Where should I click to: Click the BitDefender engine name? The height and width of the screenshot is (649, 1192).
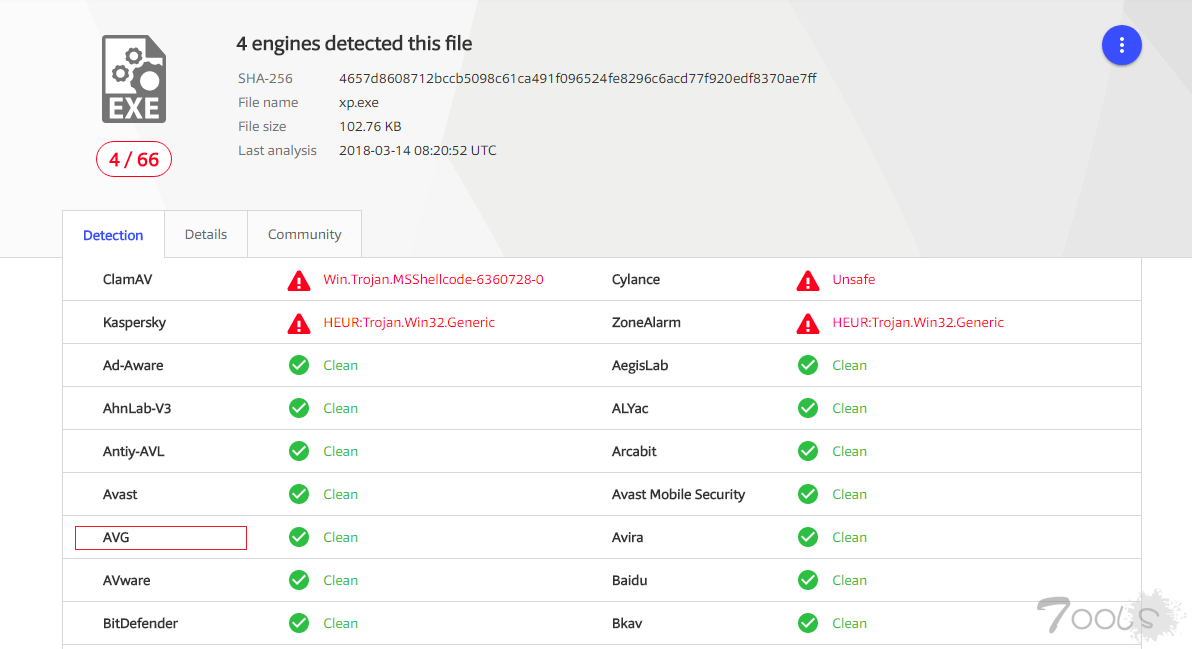(x=141, y=623)
